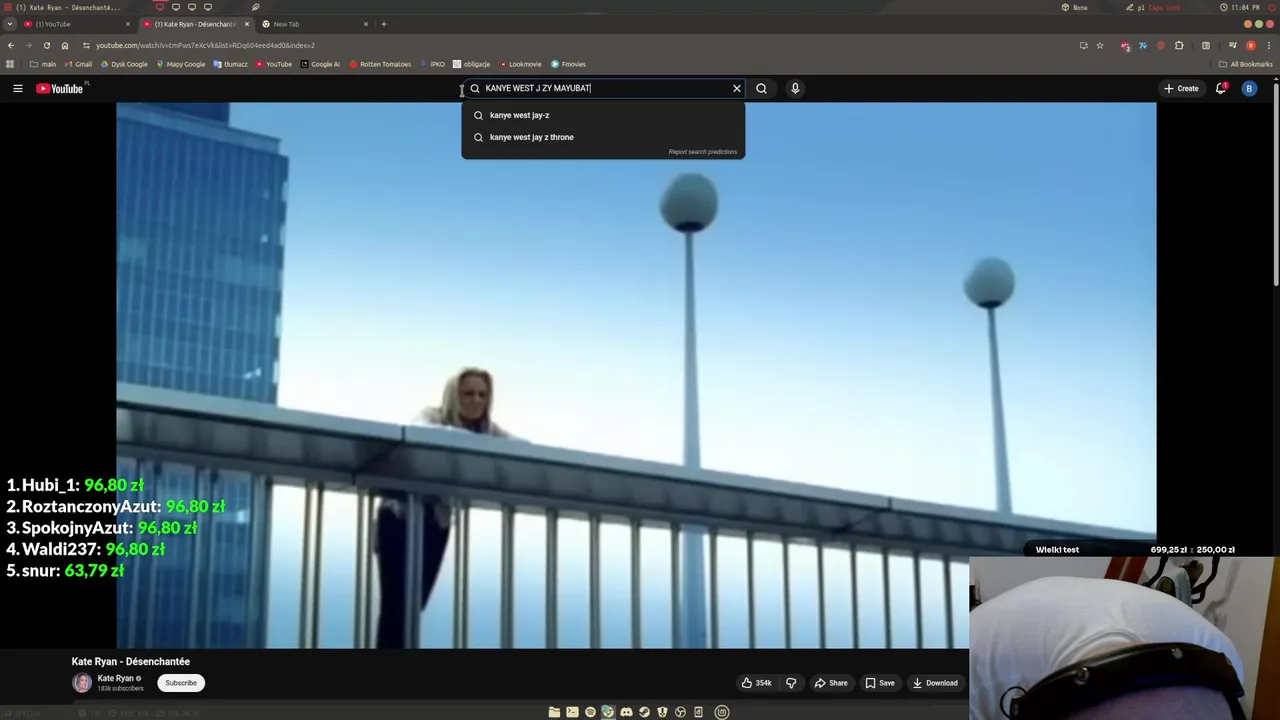Screen dimensions: 1280x720
Task: Toggle the browser side panel
Action: pyautogui.click(x=1206, y=45)
